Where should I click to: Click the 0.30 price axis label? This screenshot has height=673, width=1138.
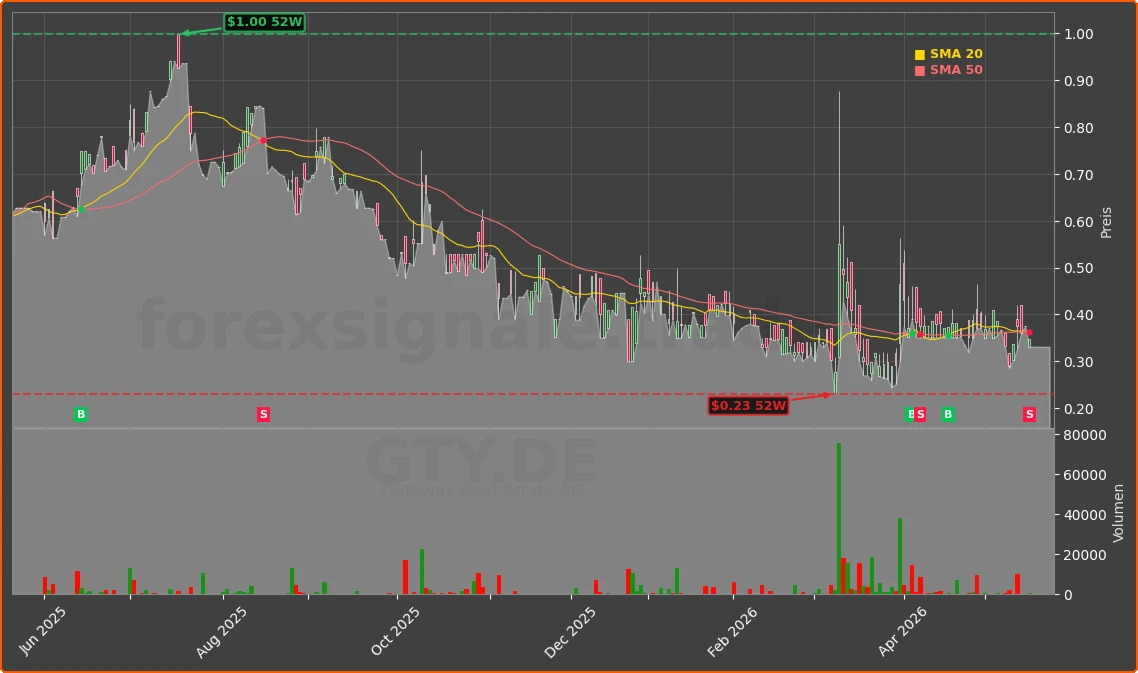pos(1078,362)
